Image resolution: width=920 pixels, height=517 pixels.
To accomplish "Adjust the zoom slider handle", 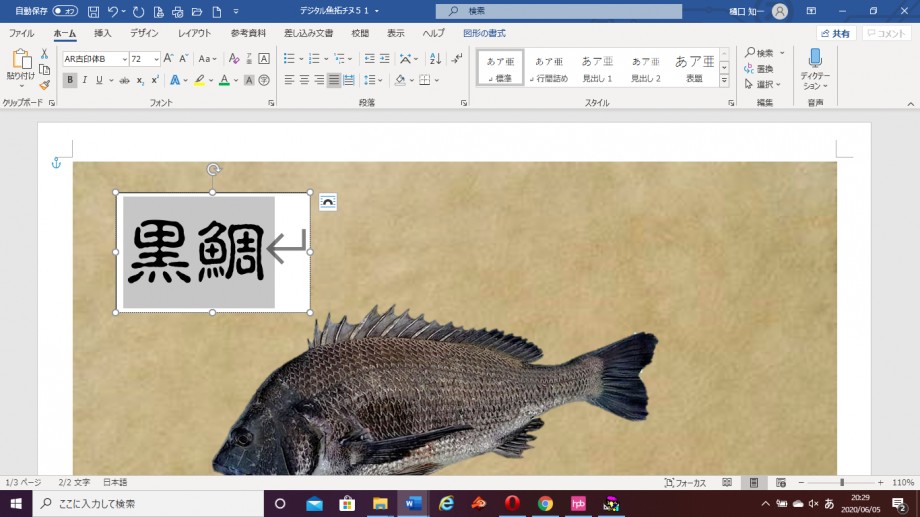I will (x=841, y=482).
